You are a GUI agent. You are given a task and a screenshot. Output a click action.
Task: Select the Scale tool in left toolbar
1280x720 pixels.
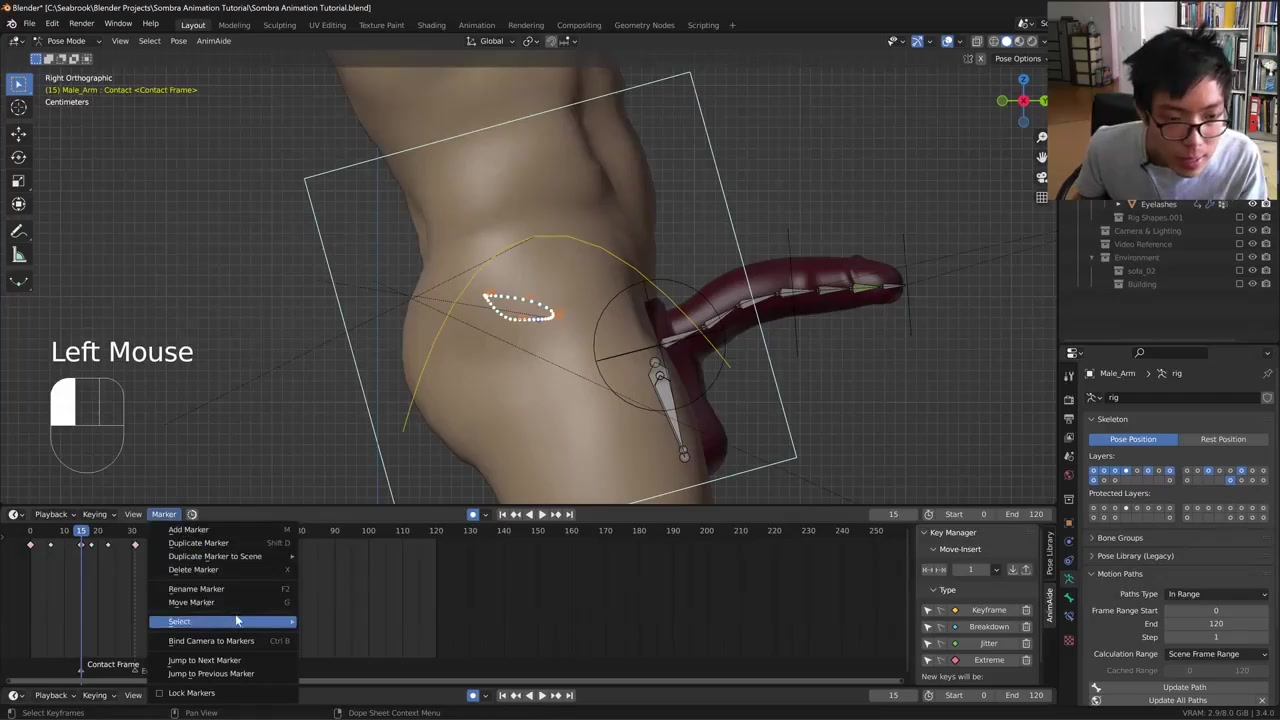point(18,181)
